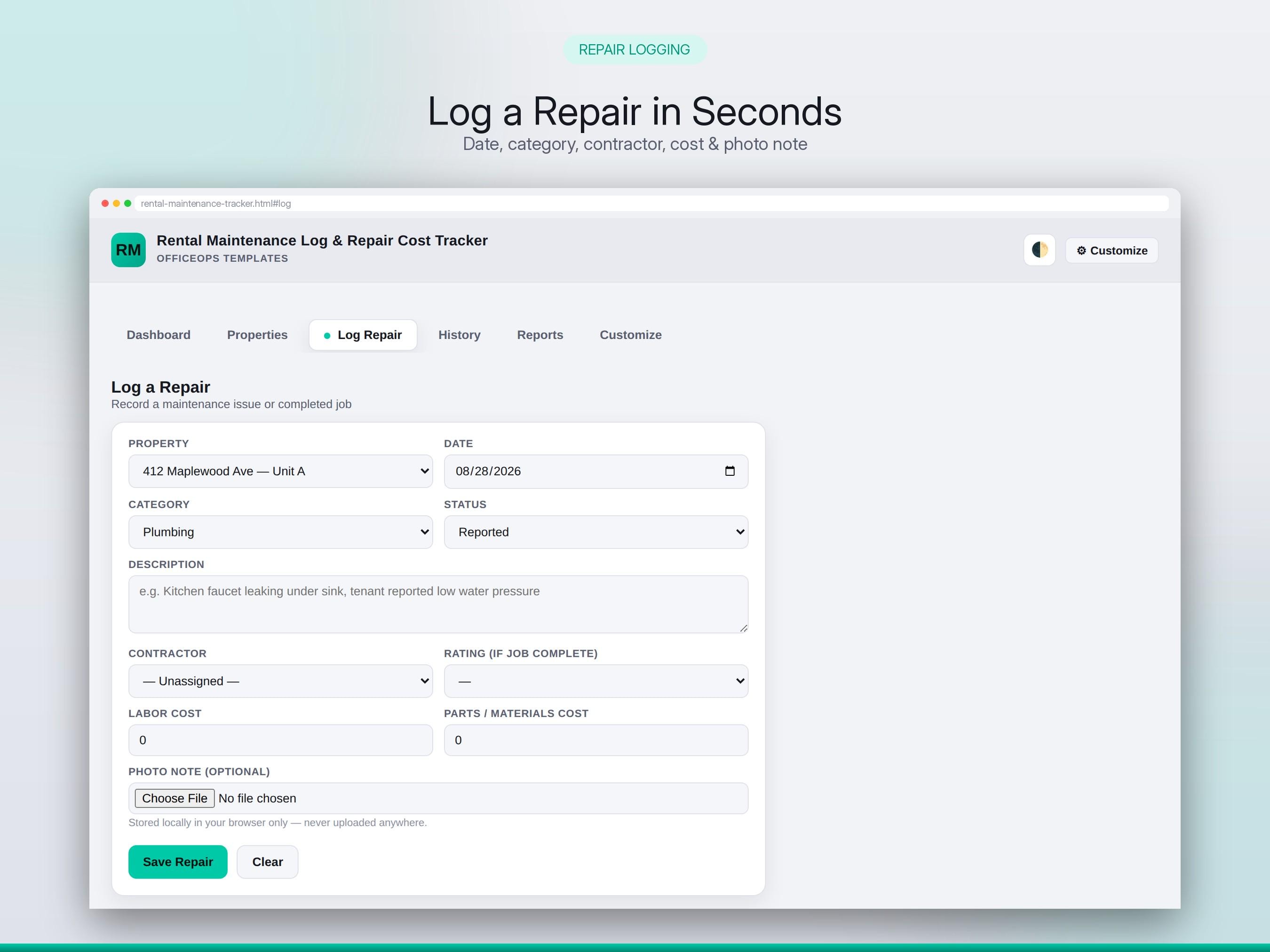
Task: Expand the Rating dropdown
Action: 596,681
